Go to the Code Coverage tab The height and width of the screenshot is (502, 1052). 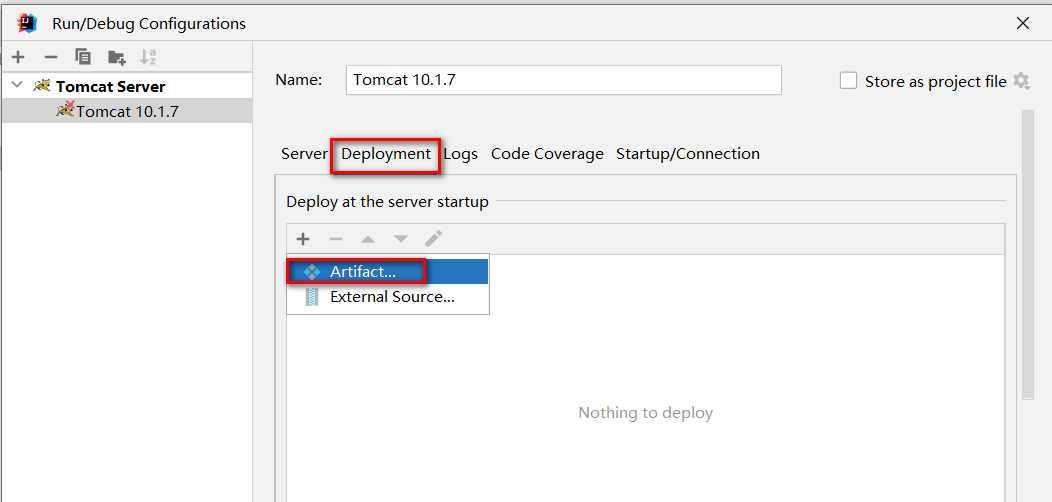(x=547, y=154)
